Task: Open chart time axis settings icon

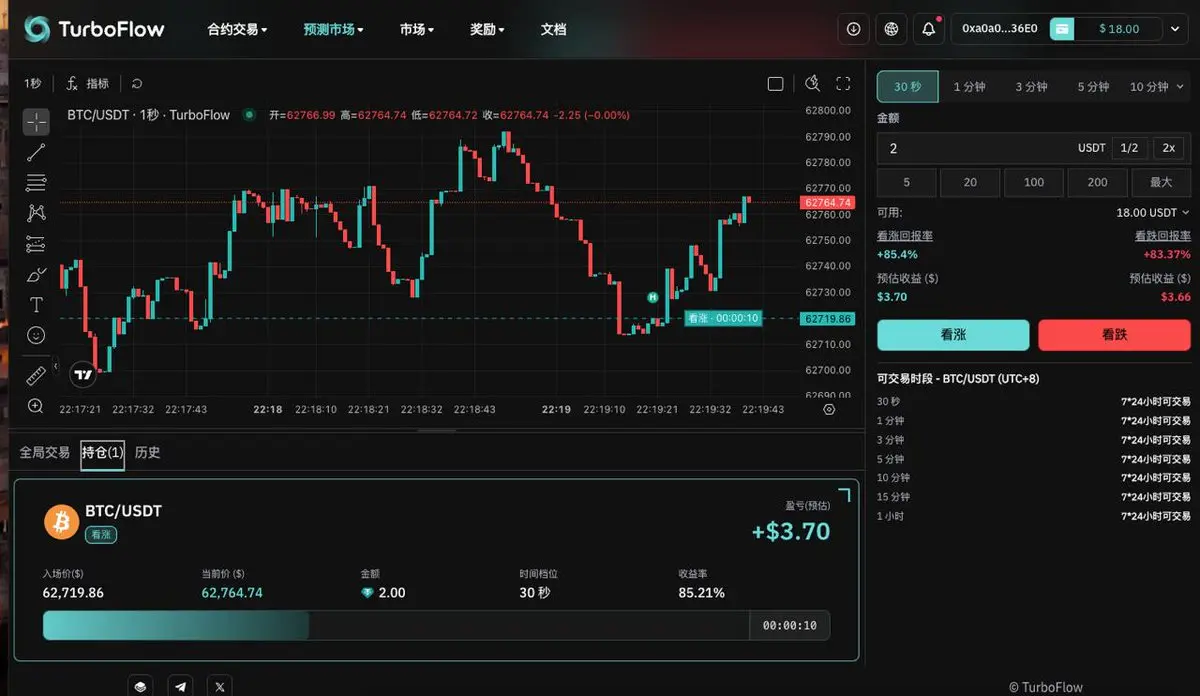Action: pyautogui.click(x=829, y=409)
